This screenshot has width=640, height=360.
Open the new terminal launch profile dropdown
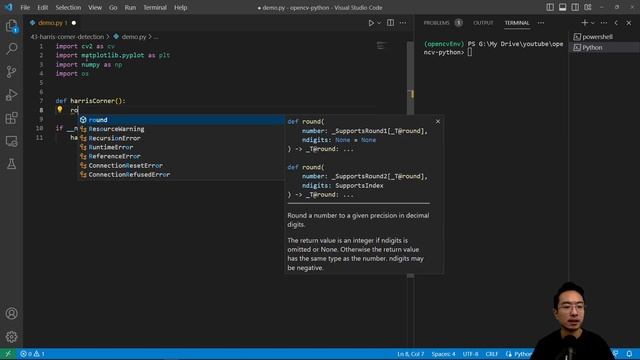pos(593,23)
